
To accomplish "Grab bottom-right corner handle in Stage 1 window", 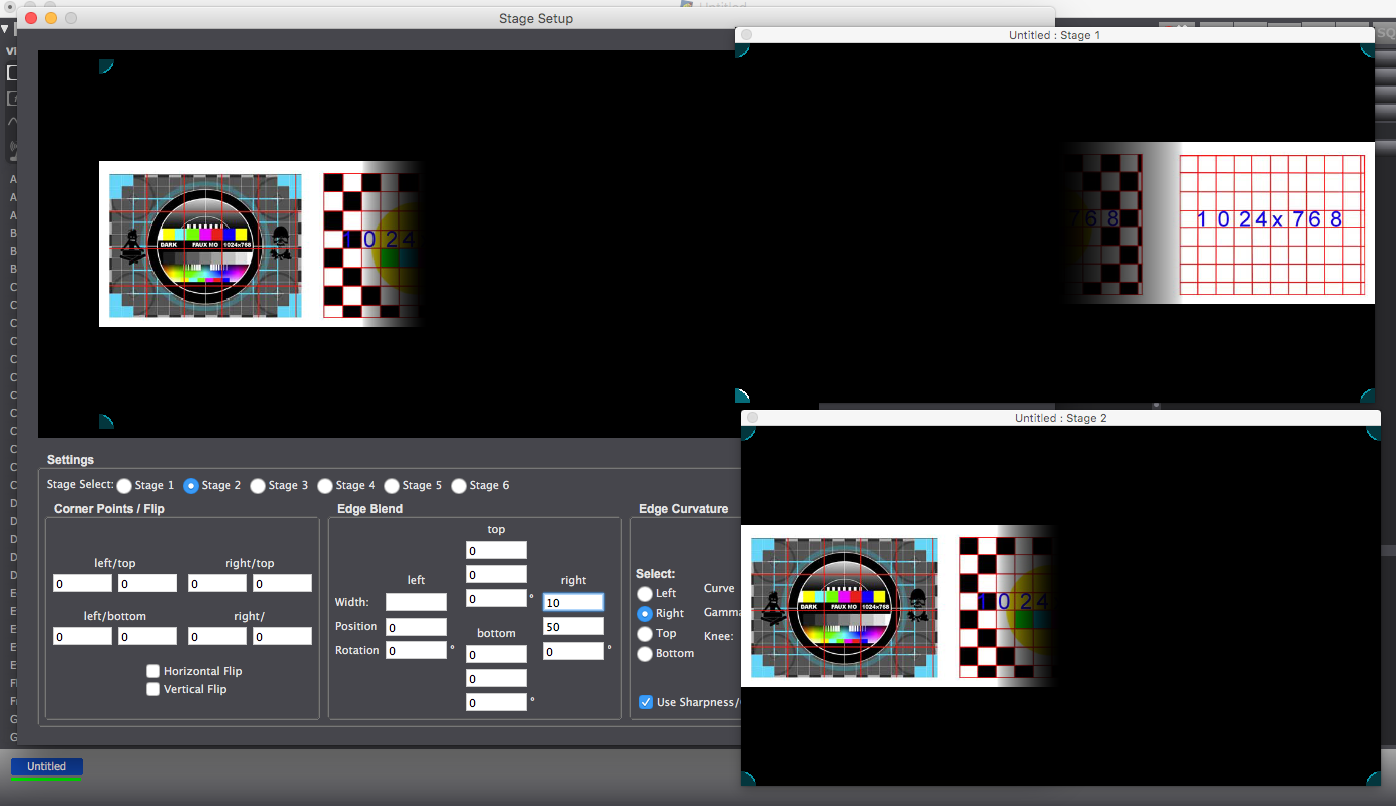I will tap(1367, 396).
